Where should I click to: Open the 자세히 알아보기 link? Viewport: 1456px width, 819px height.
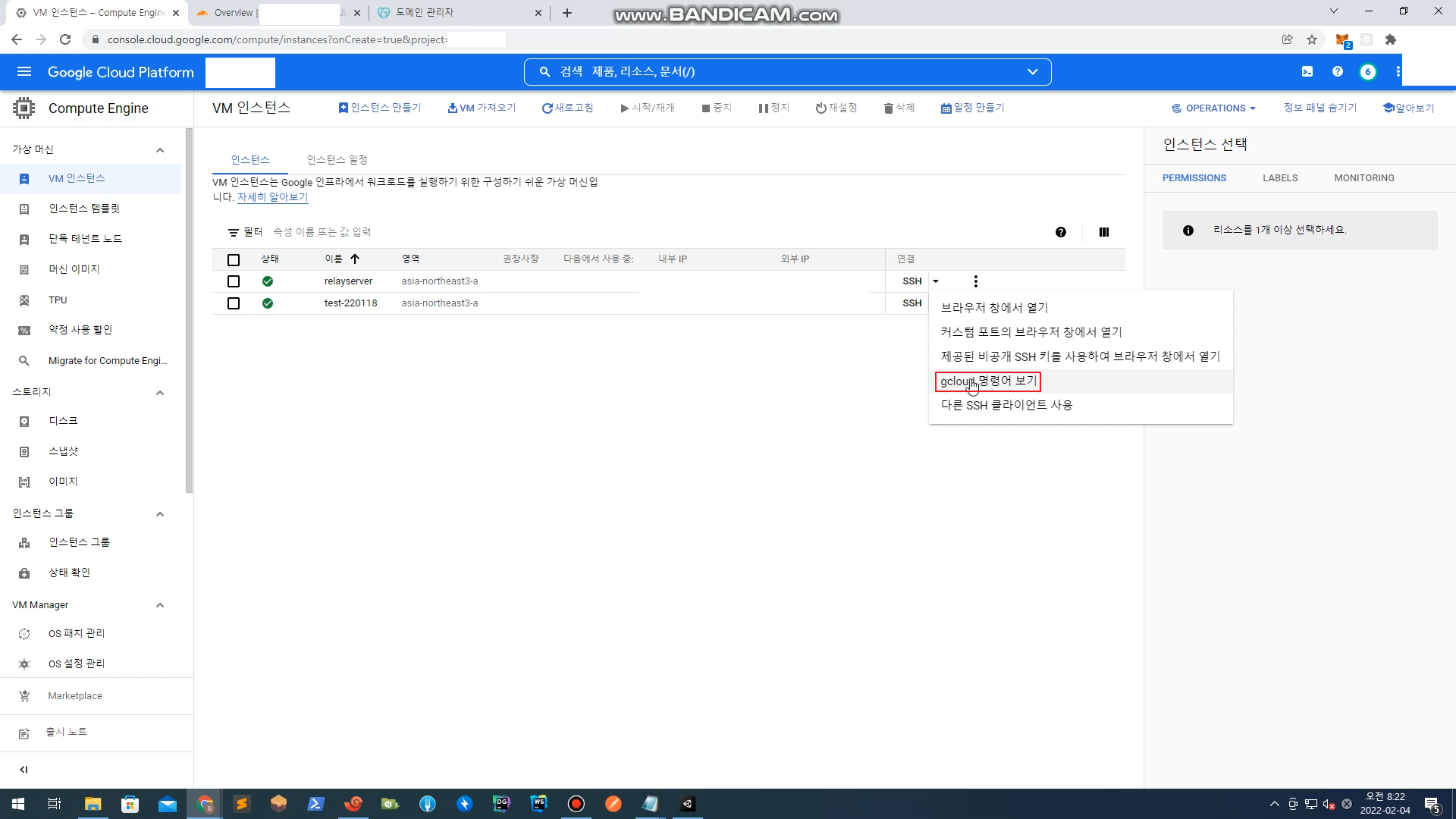point(272,197)
